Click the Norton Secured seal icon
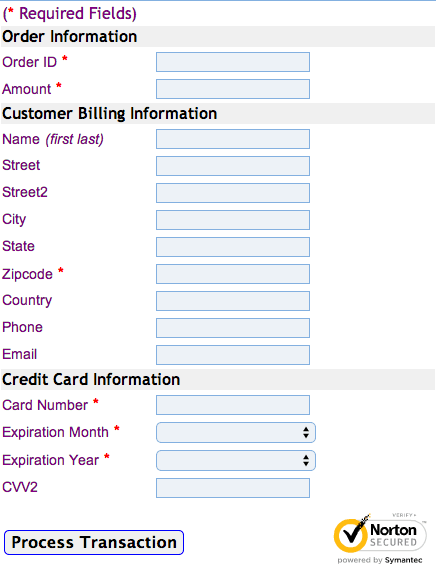This screenshot has width=436, height=578. click(x=380, y=534)
